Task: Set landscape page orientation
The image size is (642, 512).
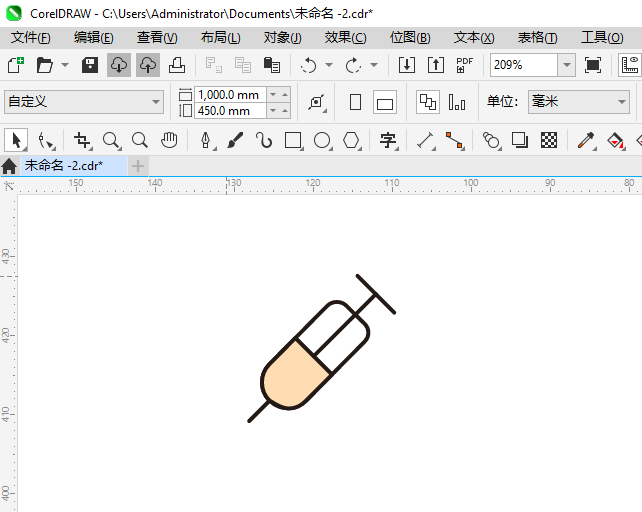Action: click(x=385, y=102)
